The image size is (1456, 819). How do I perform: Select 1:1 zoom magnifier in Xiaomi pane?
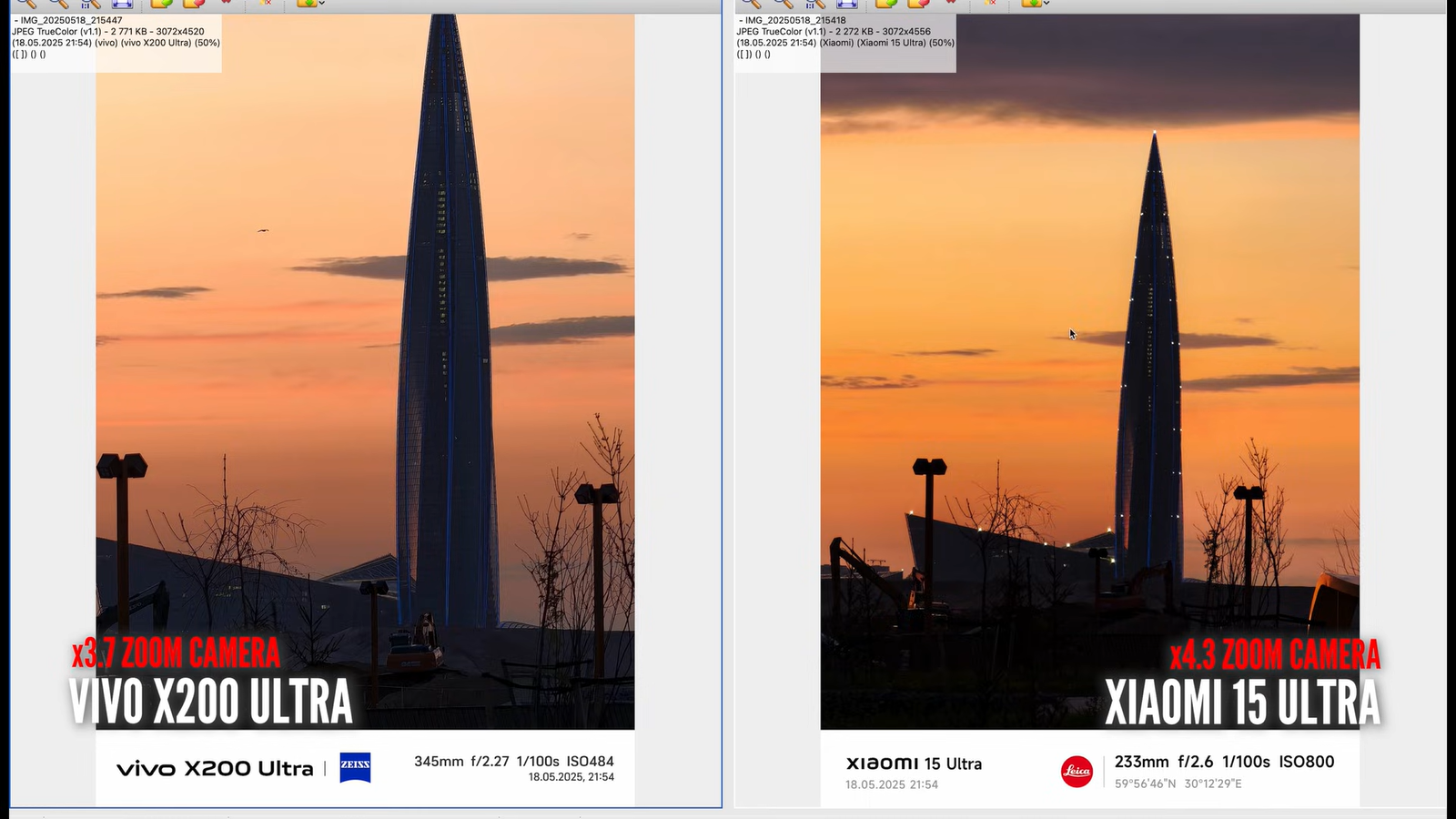[814, 4]
